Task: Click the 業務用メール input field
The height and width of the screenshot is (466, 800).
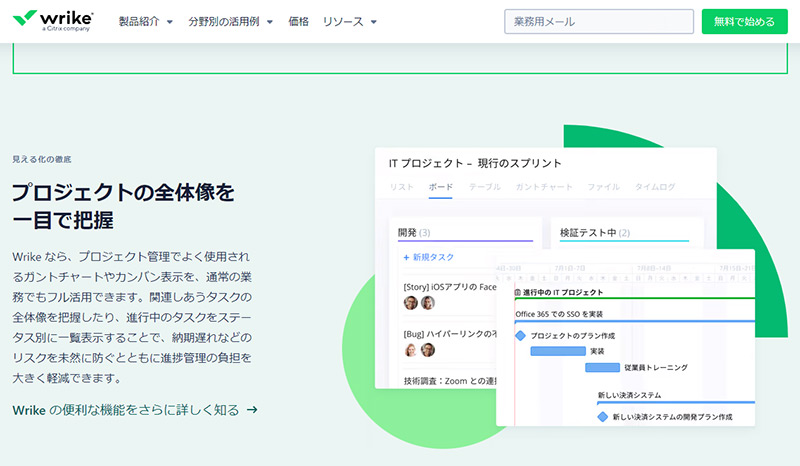Action: (599, 21)
